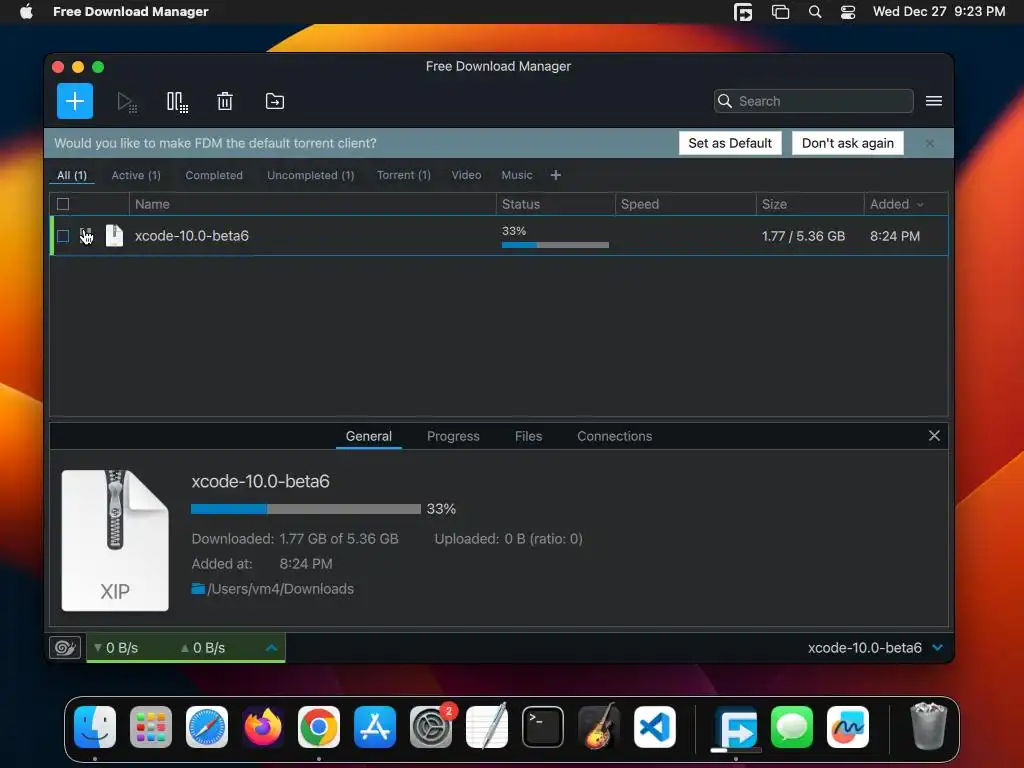Open Messages from the dock
The width and height of the screenshot is (1024, 768).
tap(792, 727)
